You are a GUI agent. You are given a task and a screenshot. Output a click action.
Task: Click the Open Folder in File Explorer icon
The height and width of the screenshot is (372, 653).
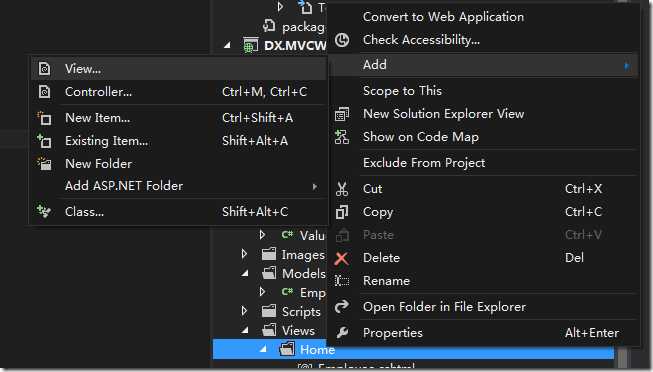[x=342, y=307]
